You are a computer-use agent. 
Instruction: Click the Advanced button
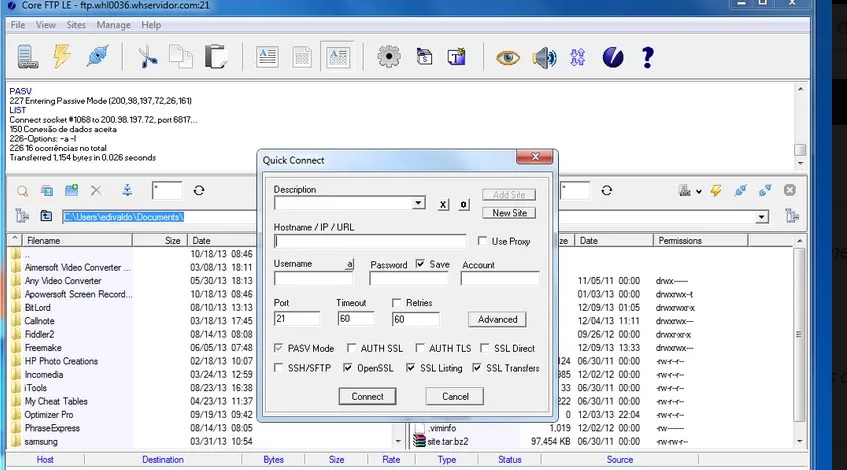coord(497,320)
